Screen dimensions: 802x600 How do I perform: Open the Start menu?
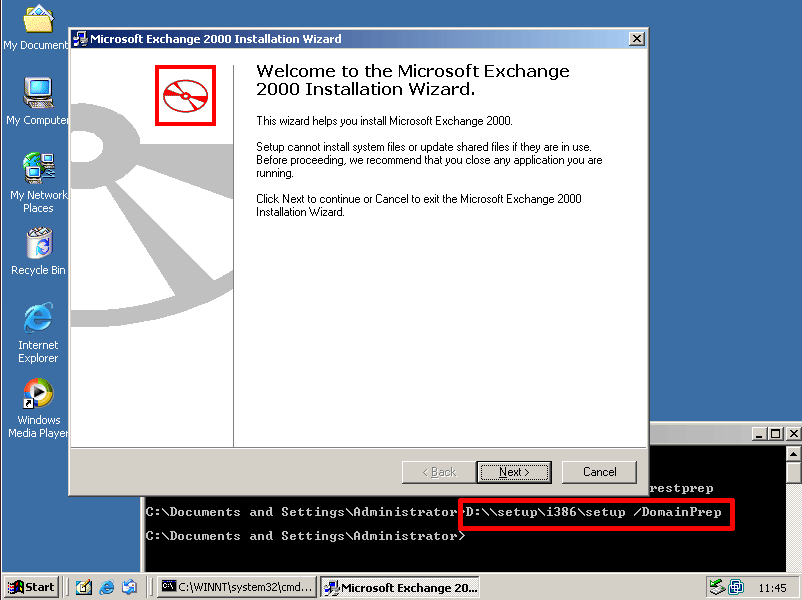tap(32, 587)
